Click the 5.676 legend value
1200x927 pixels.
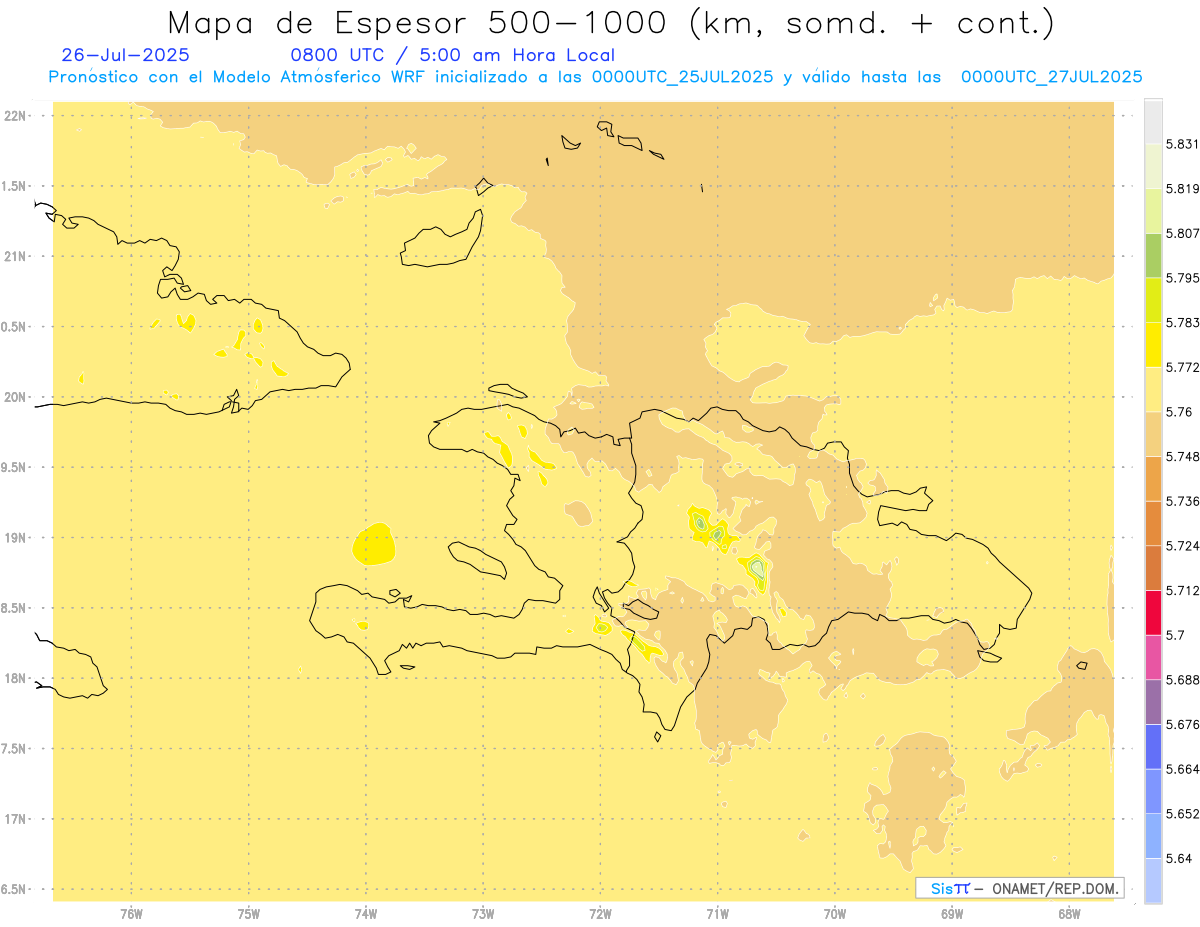tap(1183, 725)
